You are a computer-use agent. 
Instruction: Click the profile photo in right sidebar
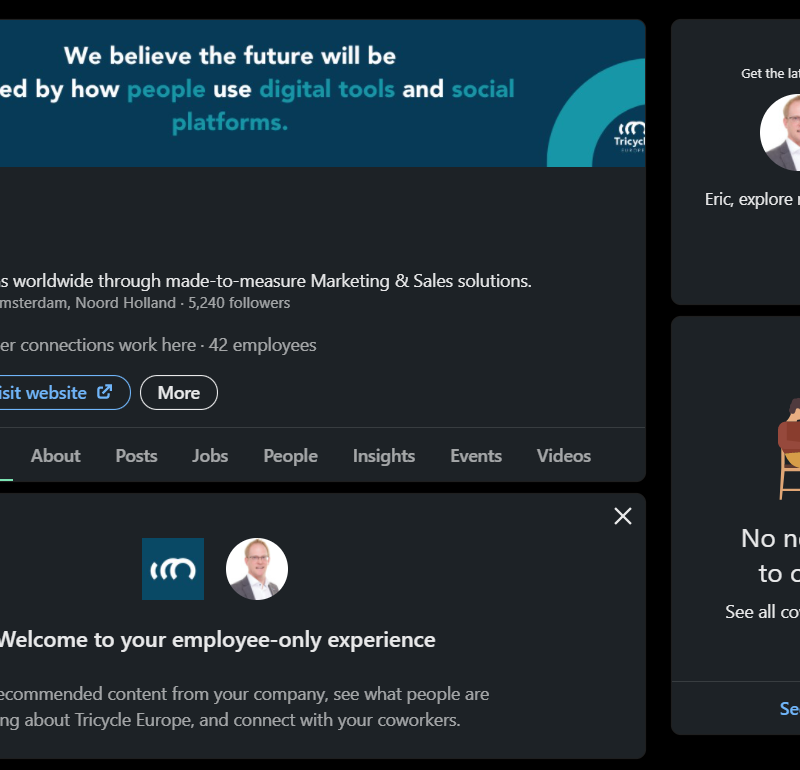[x=780, y=132]
